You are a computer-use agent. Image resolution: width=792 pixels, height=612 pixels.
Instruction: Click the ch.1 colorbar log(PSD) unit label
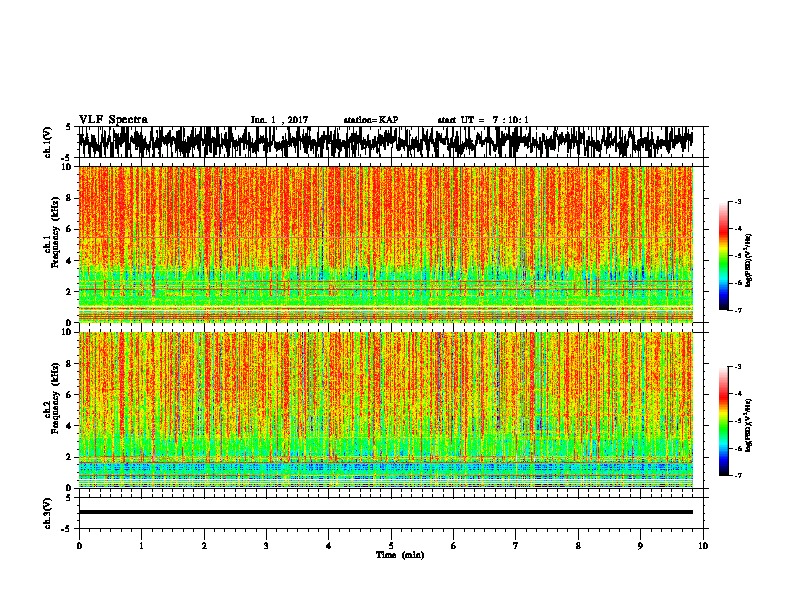[x=749, y=261]
